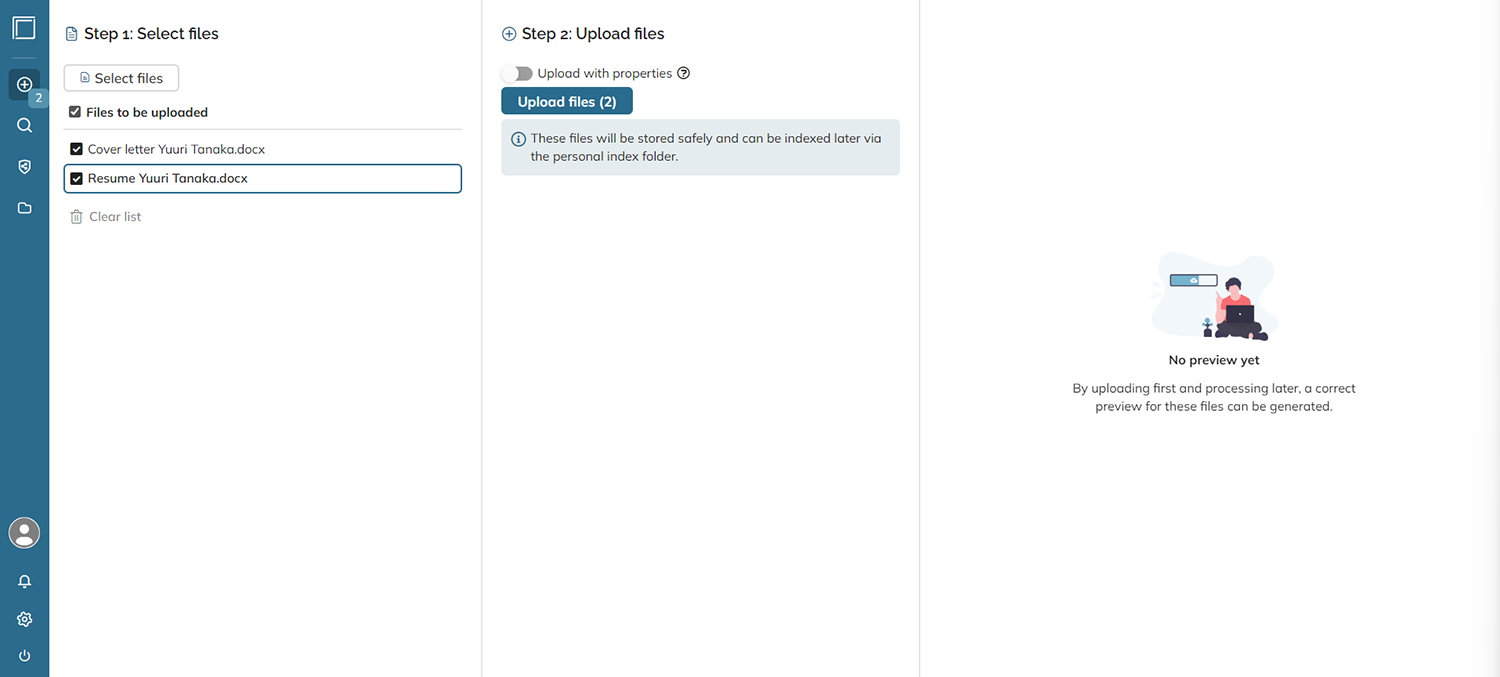Open the Search panel in the sidebar
1500x677 pixels.
(24, 125)
